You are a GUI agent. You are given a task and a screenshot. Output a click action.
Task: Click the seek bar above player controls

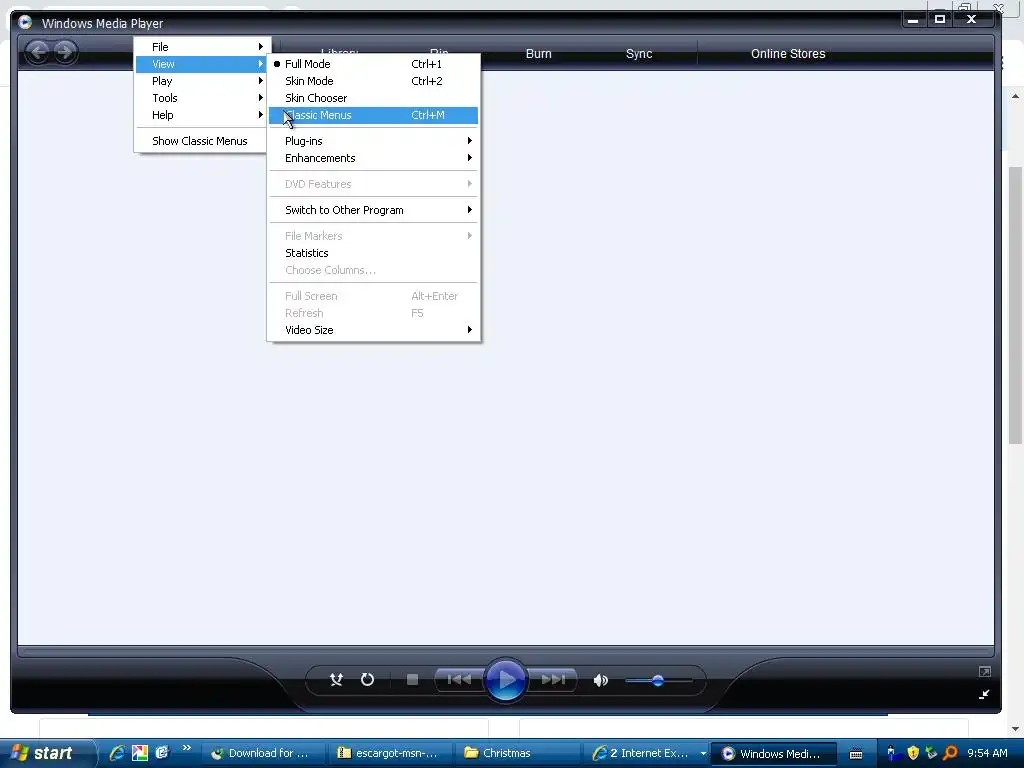[505, 651]
